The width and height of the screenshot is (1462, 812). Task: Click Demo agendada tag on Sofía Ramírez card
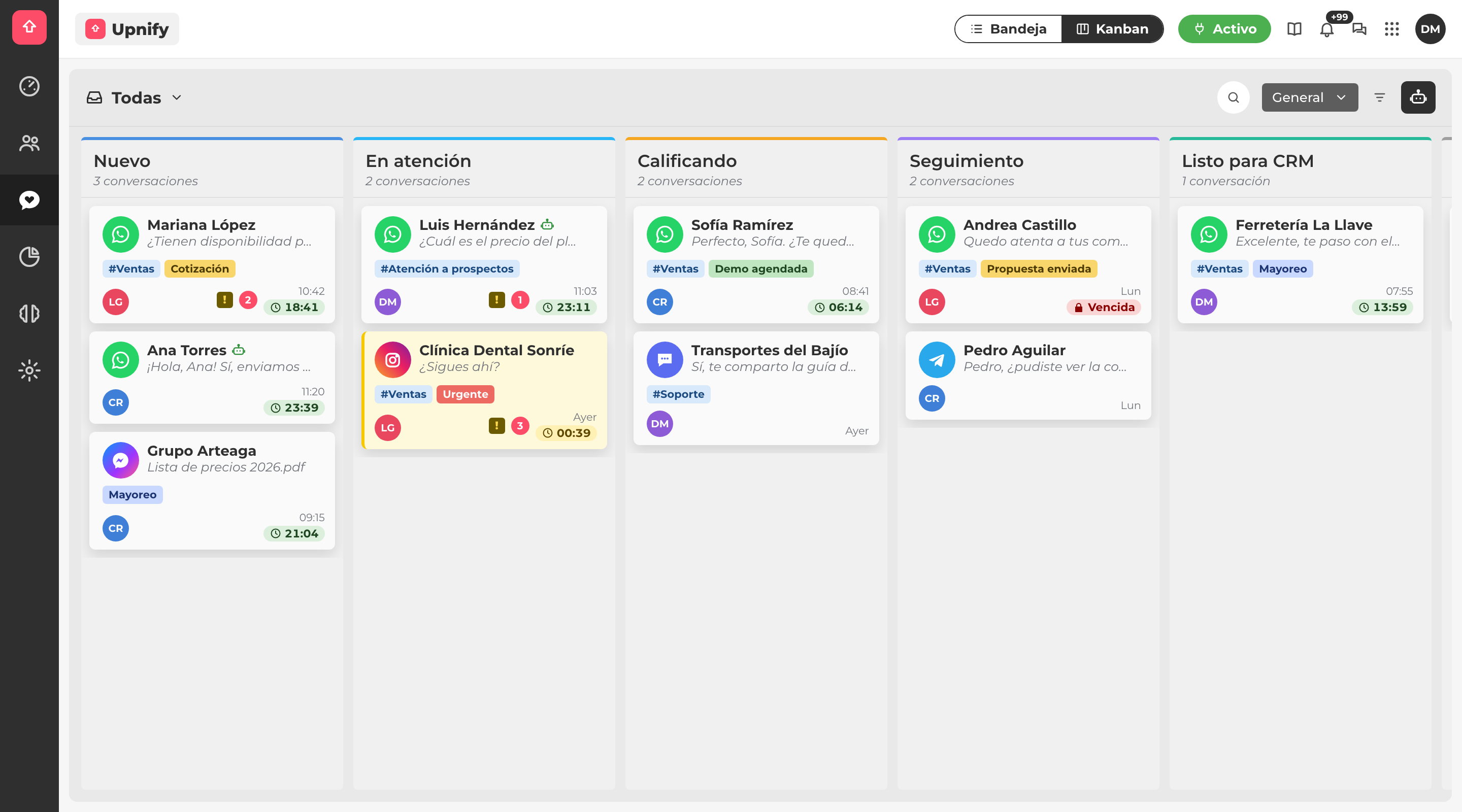[x=760, y=268]
